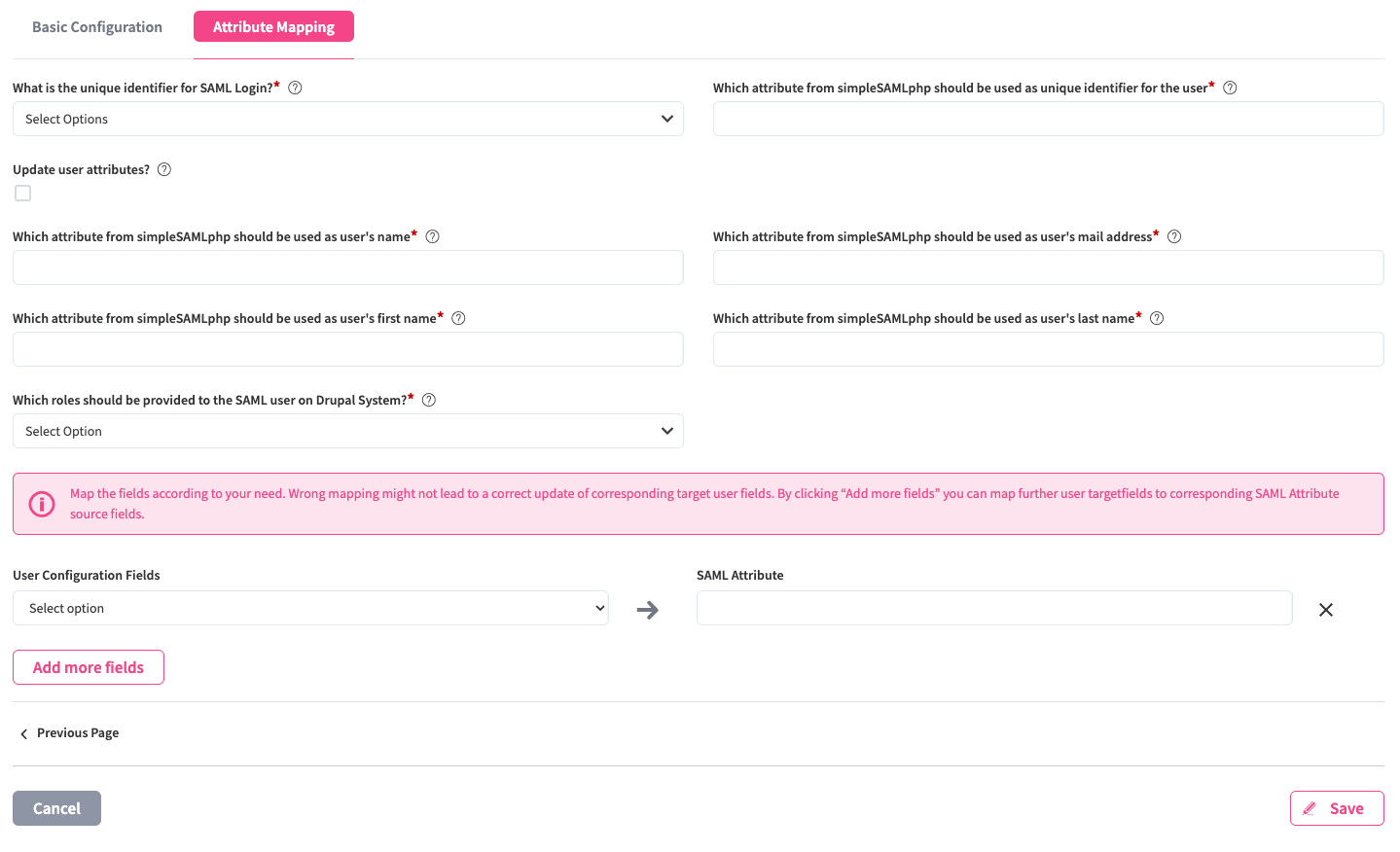Expand the Drupal roles Select Option dropdown
This screenshot has width=1400, height=852.
(347, 431)
